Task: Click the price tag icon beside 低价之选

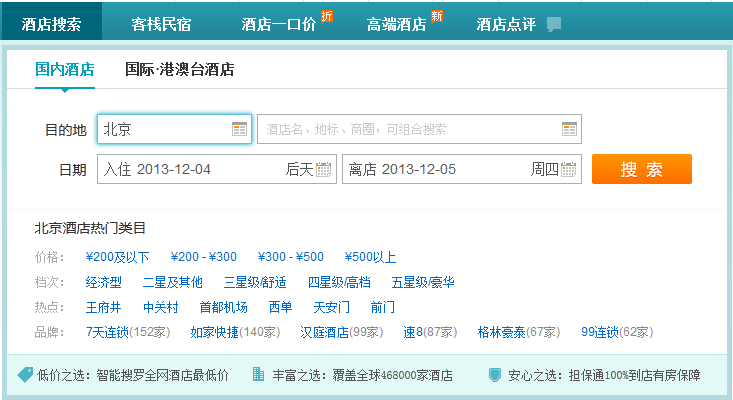Action: pos(25,375)
